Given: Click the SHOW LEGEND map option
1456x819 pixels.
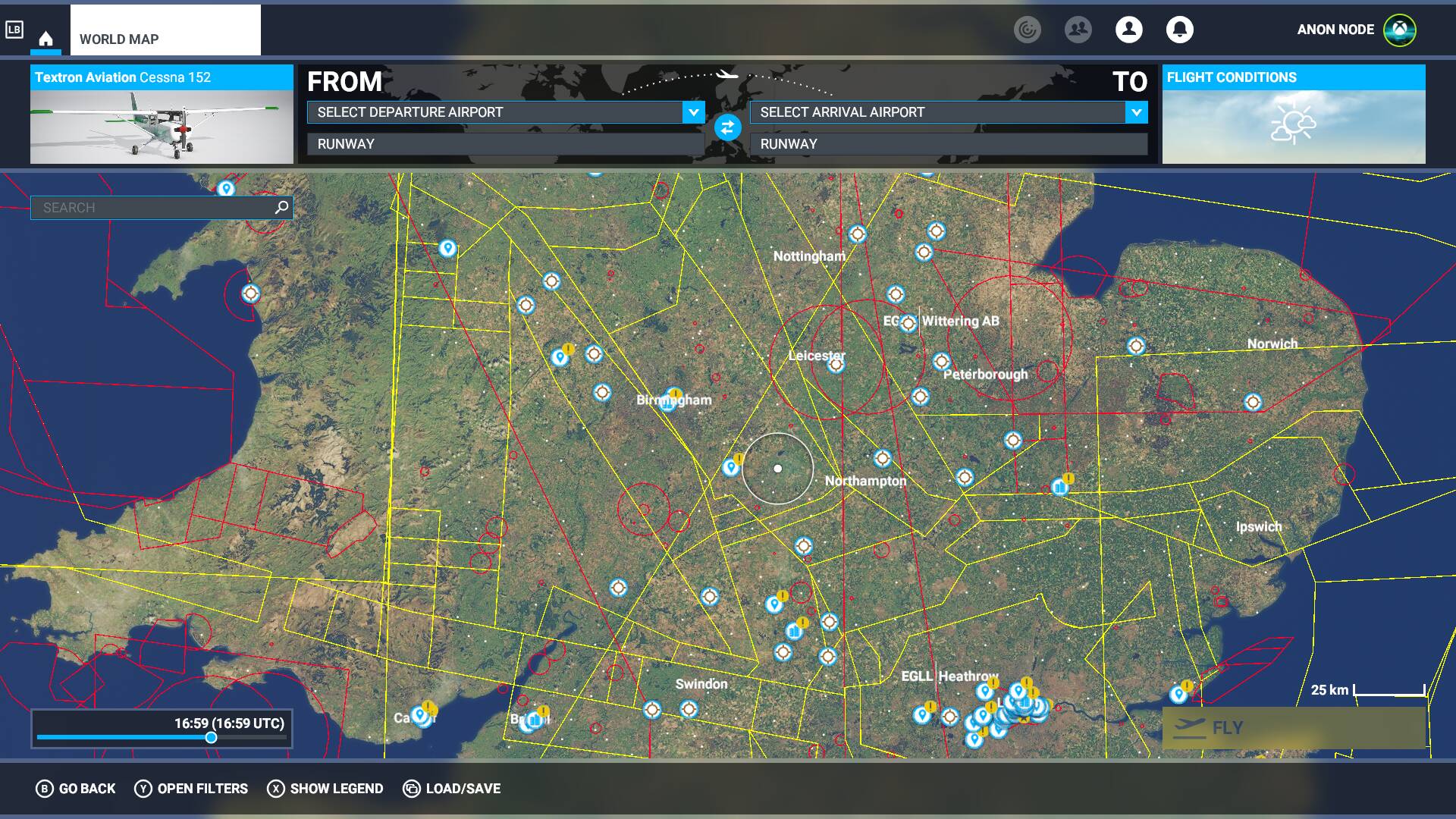Looking at the screenshot, I should tap(324, 788).
